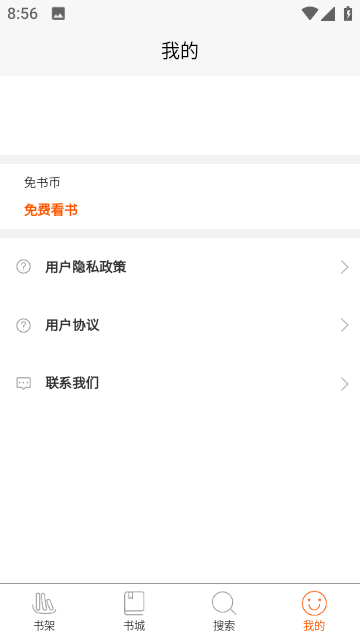Select the 搜索 magnifier icon

[224, 603]
